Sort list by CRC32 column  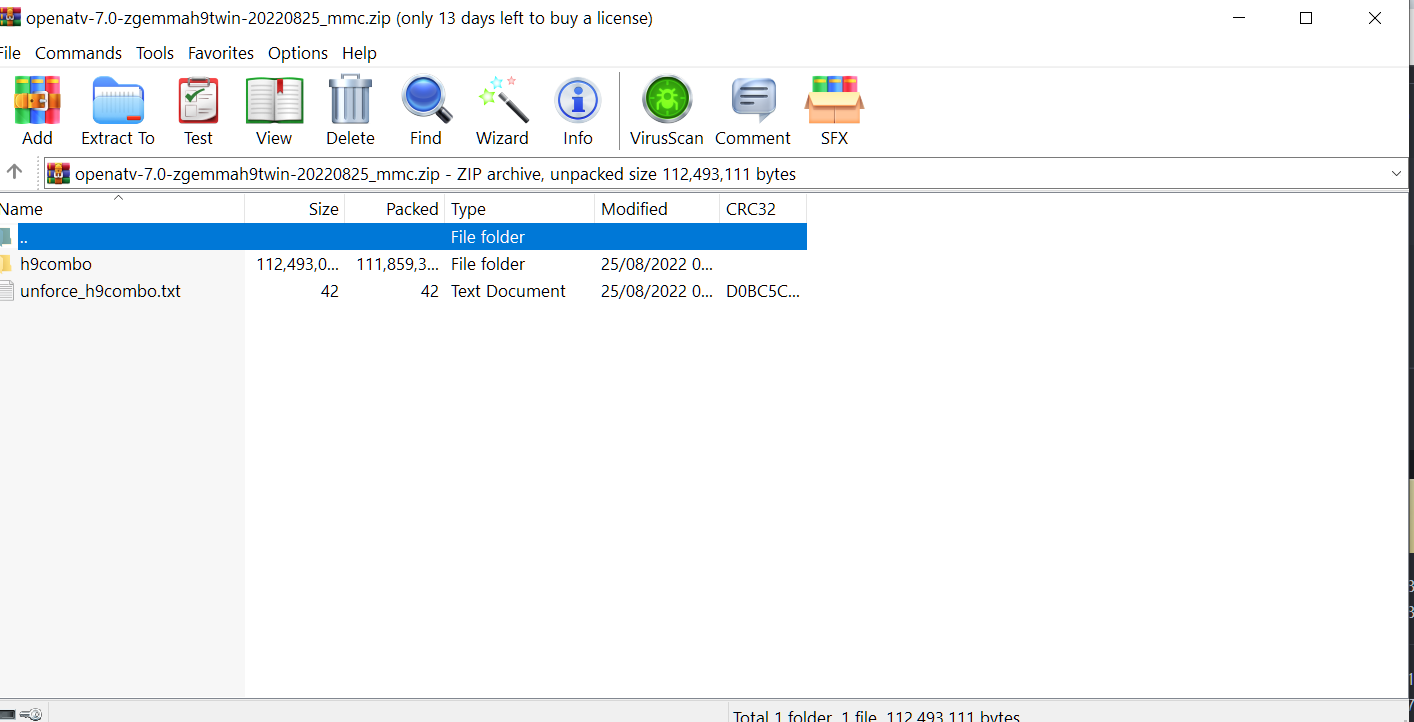[763, 209]
